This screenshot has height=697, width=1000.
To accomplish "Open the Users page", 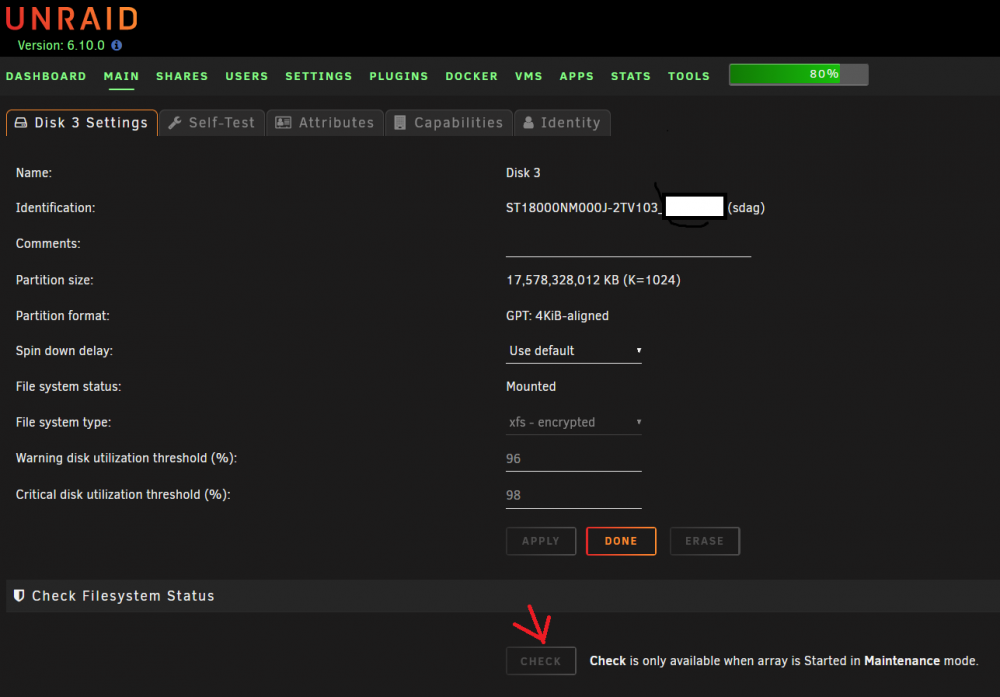I will [247, 76].
